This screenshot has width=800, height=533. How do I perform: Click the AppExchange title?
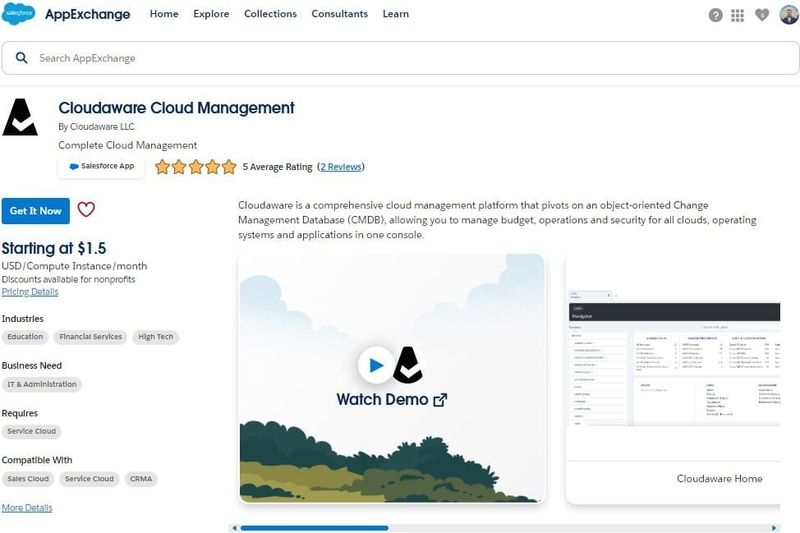tap(88, 14)
